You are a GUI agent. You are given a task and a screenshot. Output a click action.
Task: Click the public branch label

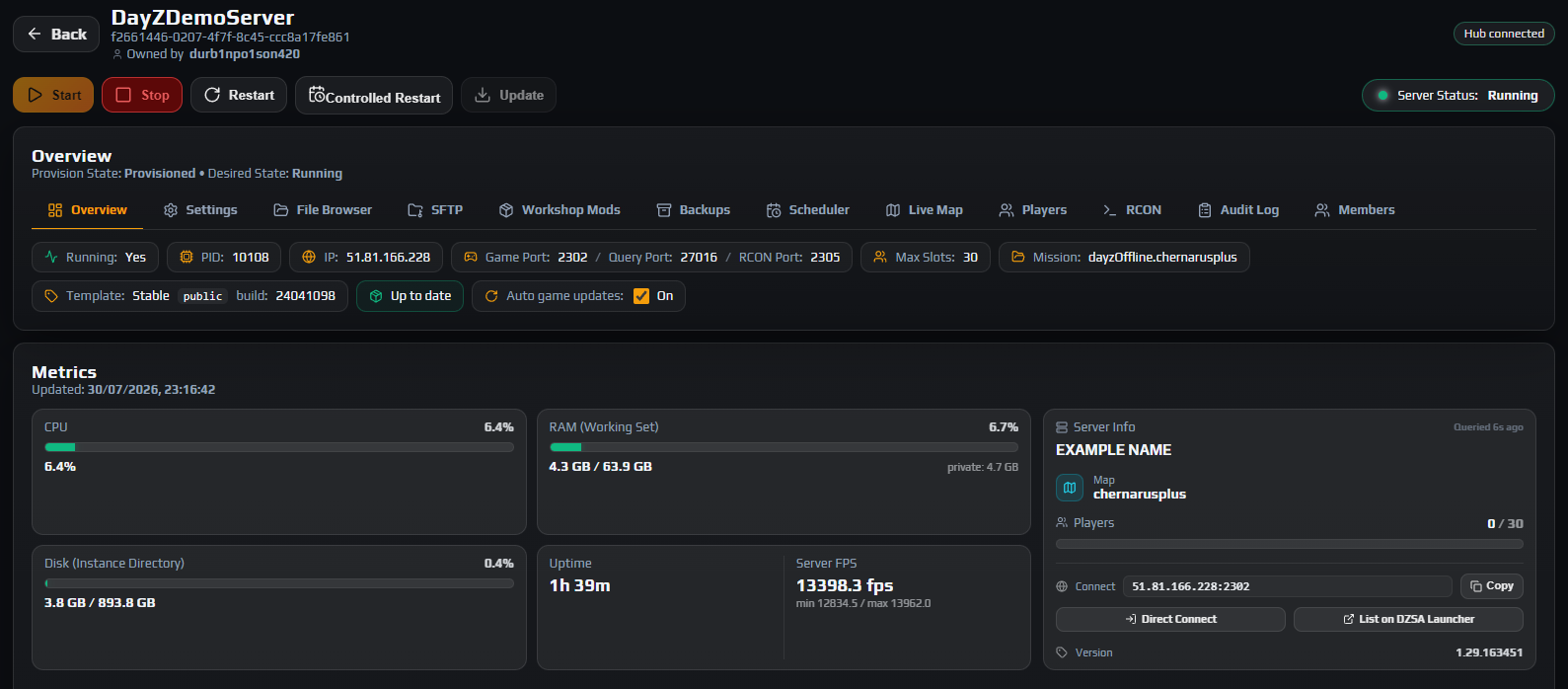click(x=203, y=296)
